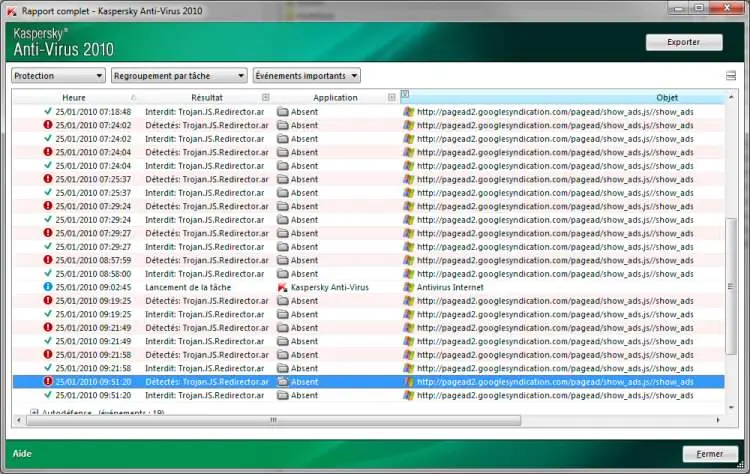
Task: Click the Exporter button
Action: [684, 42]
